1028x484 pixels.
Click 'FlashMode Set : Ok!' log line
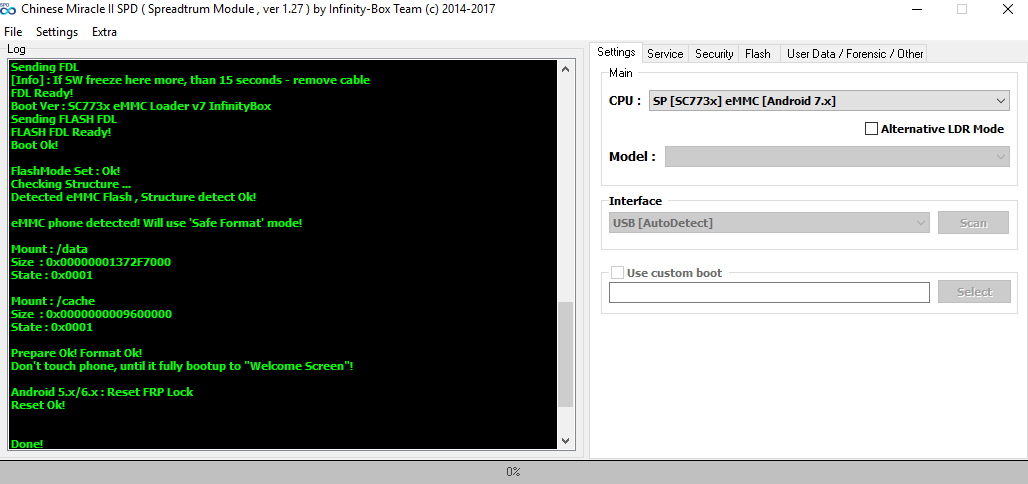tap(66, 171)
